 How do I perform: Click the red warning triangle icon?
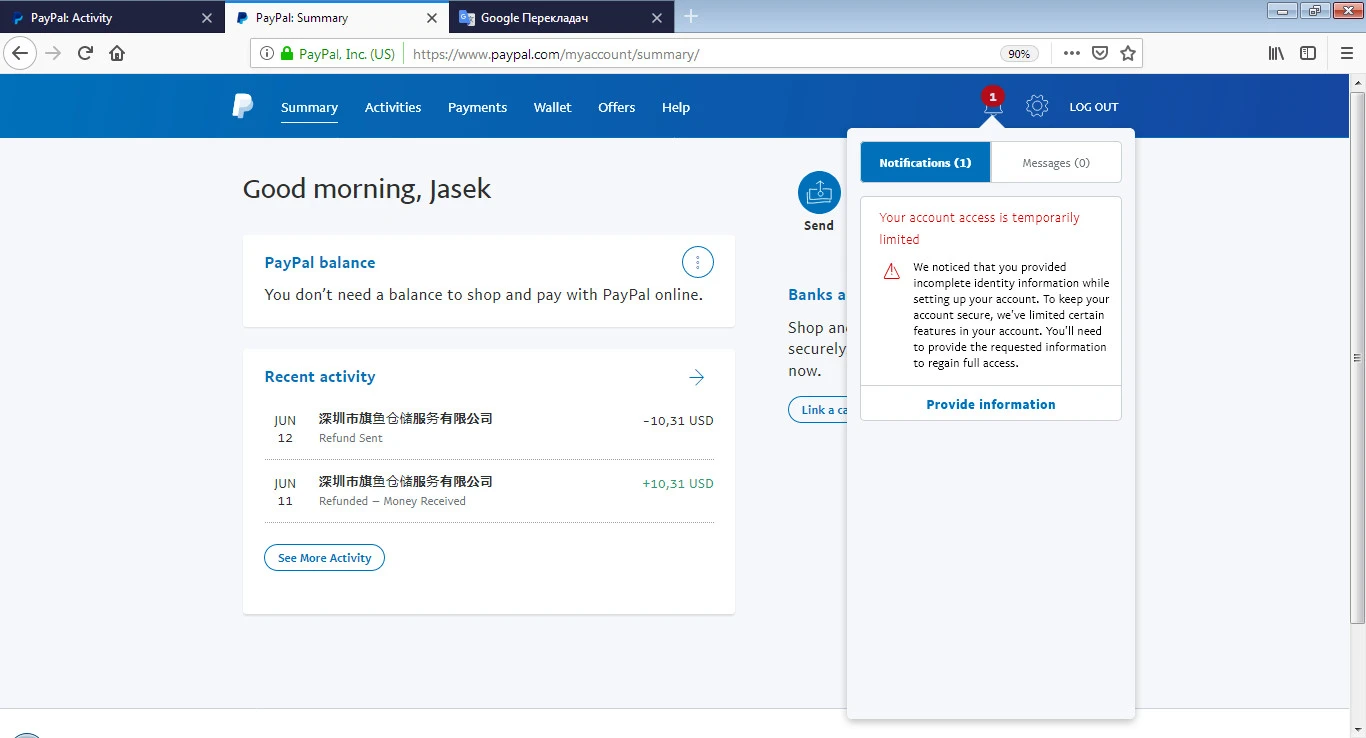coord(891,271)
